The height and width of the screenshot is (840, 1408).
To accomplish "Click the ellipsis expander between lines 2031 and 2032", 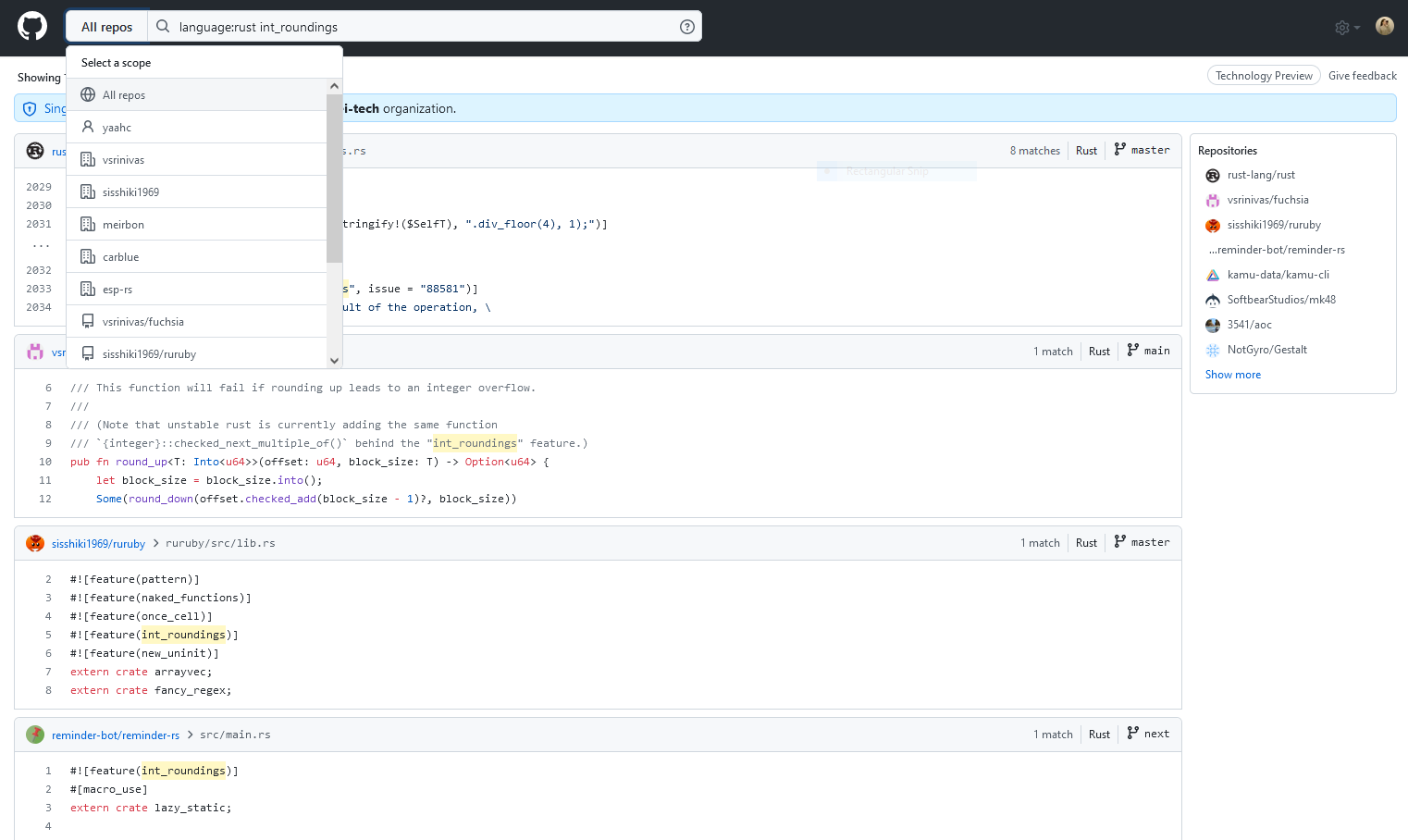I will 41,245.
